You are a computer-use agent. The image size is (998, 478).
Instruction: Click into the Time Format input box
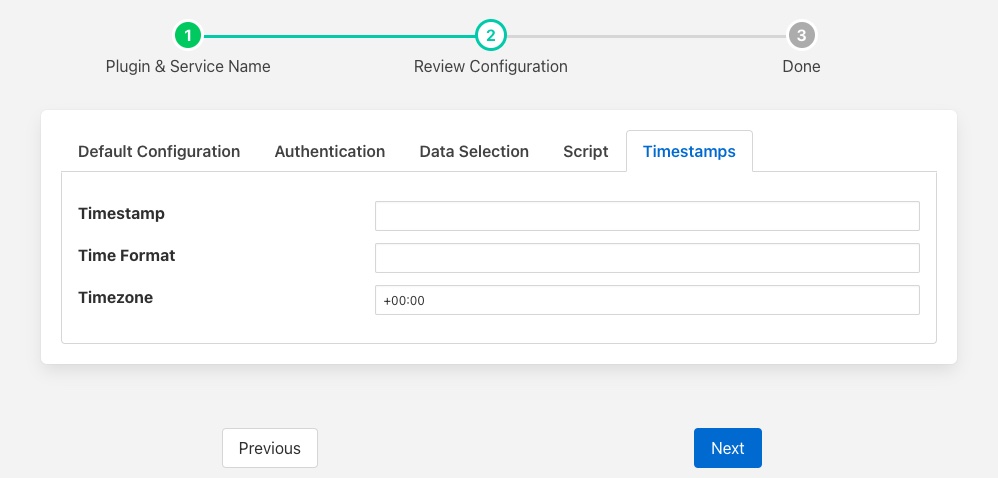coord(646,258)
